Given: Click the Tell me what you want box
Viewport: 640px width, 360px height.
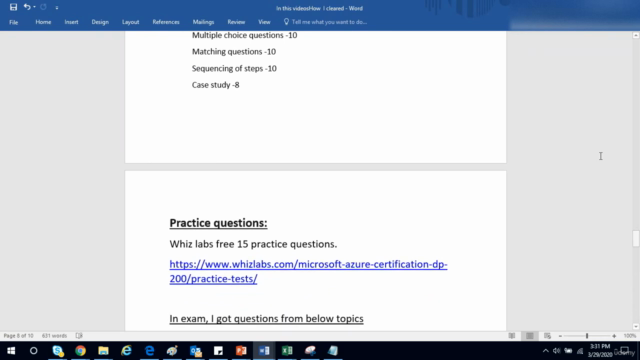Looking at the screenshot, I should pyautogui.click(x=329, y=22).
